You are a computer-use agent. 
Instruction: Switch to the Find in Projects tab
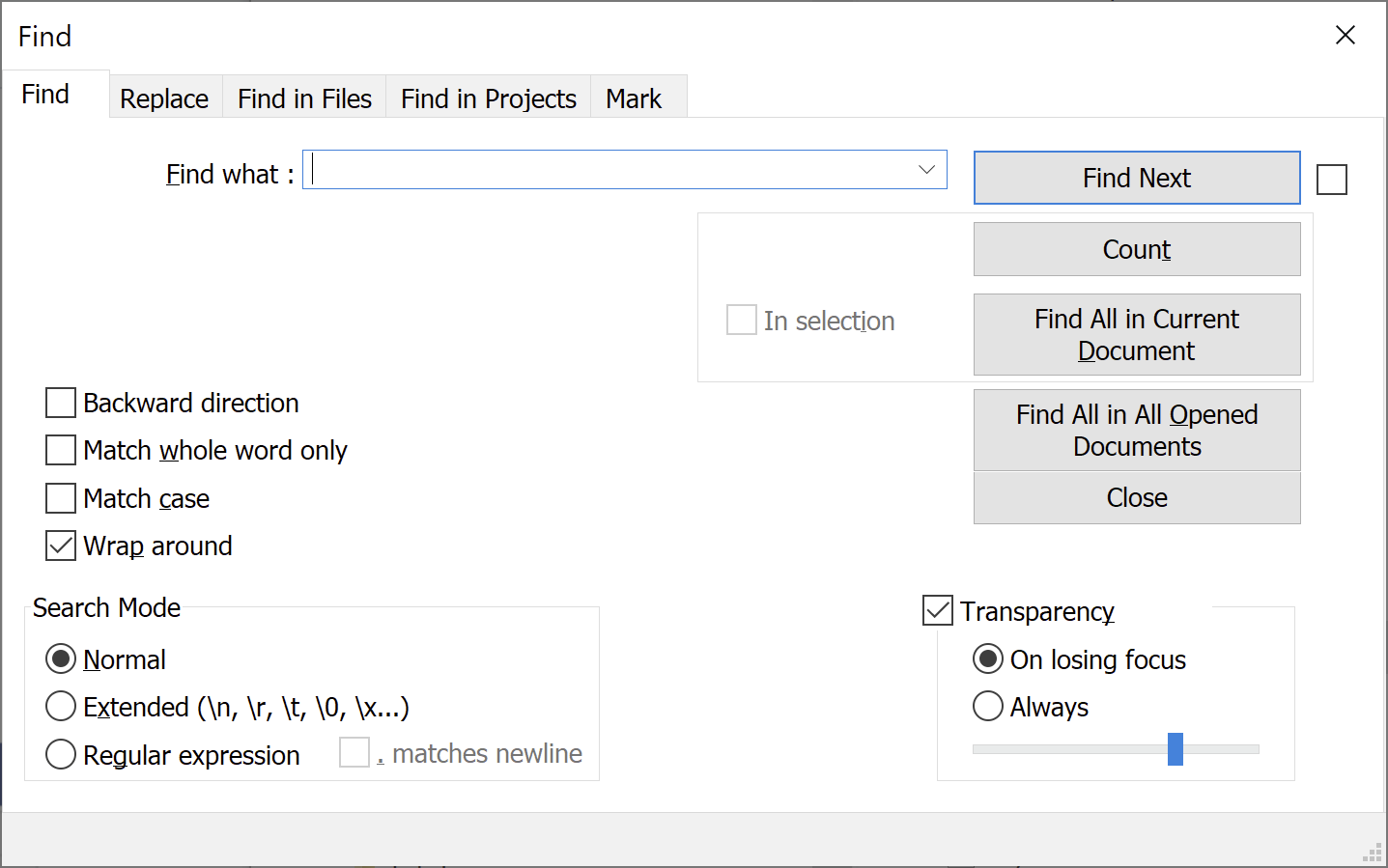click(488, 98)
